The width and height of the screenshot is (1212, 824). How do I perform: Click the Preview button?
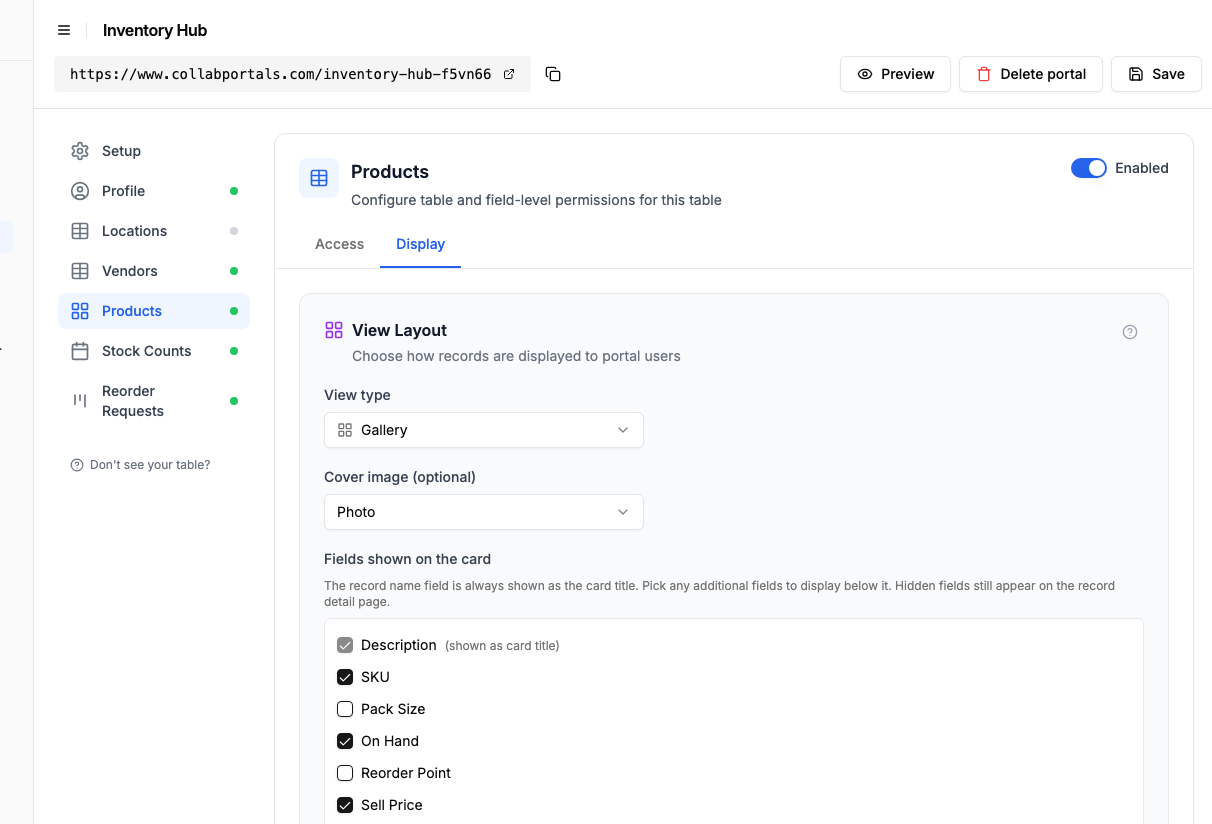(895, 74)
